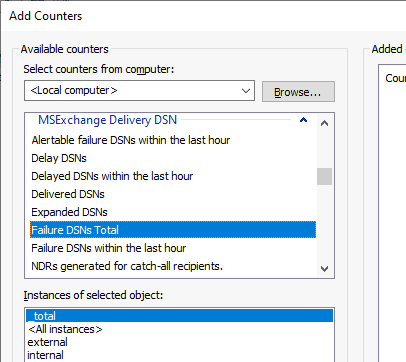The width and height of the screenshot is (406, 362).
Task: Select the Failure DSNs Total counter
Action: (x=173, y=230)
